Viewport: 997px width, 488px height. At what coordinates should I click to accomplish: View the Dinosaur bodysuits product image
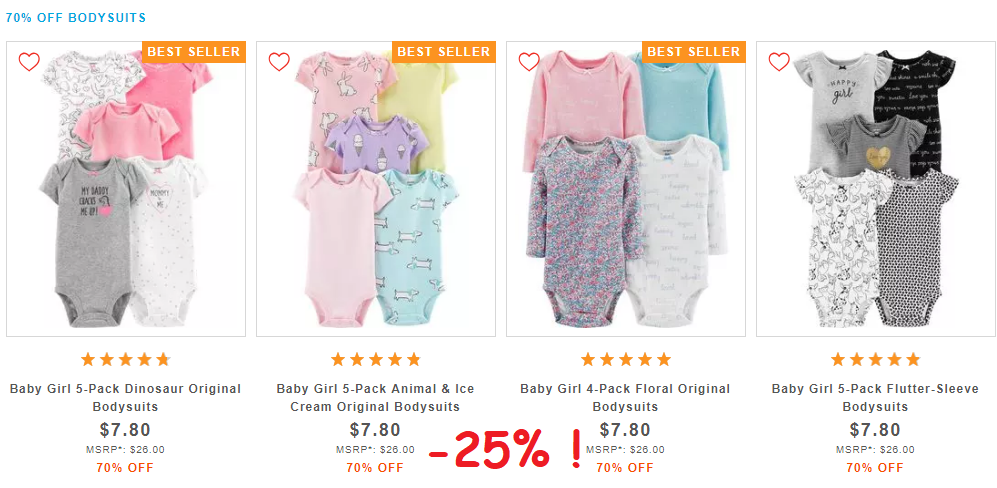[x=126, y=189]
